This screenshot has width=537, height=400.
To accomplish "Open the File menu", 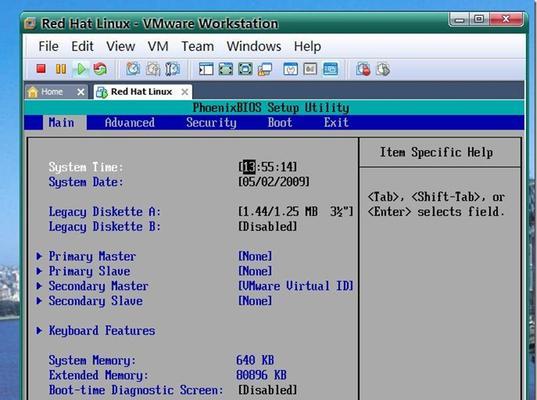I will pyautogui.click(x=48, y=46).
